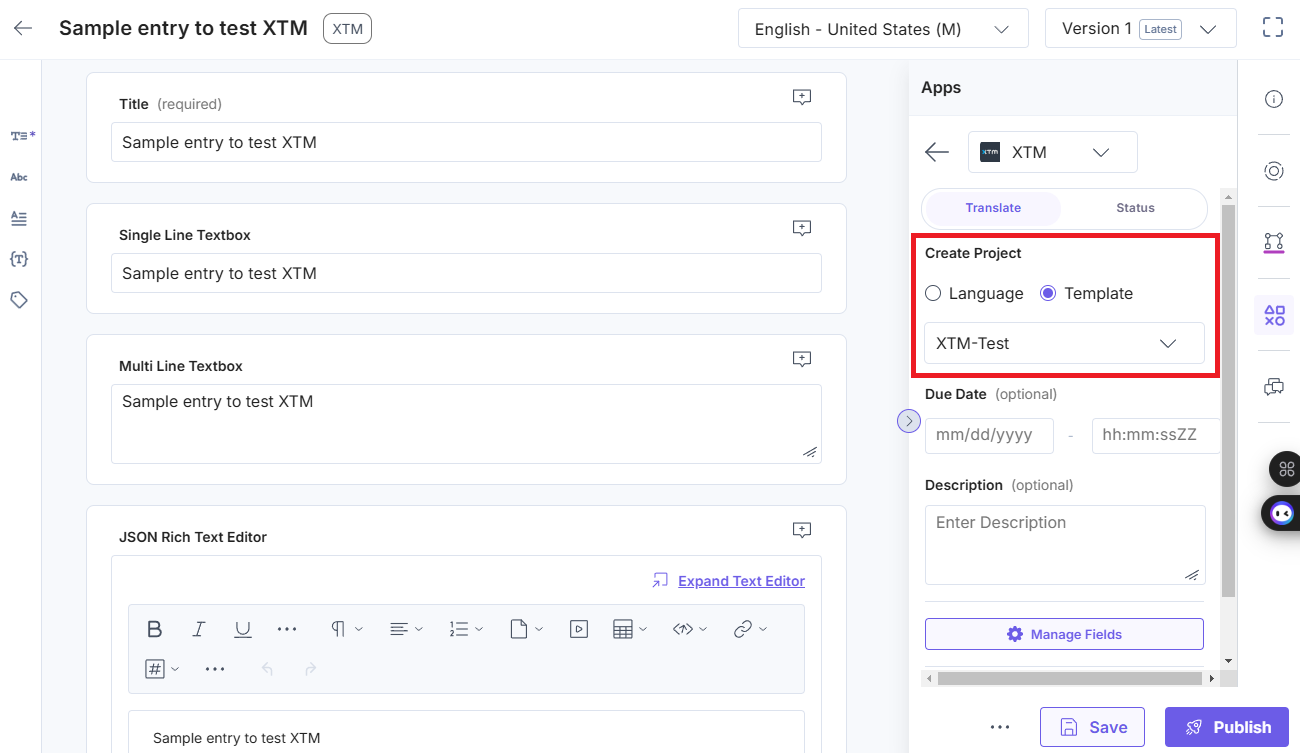This screenshot has height=753, width=1300.
Task: Open the embed code dropdown in editor toolbar
Action: [x=690, y=629]
